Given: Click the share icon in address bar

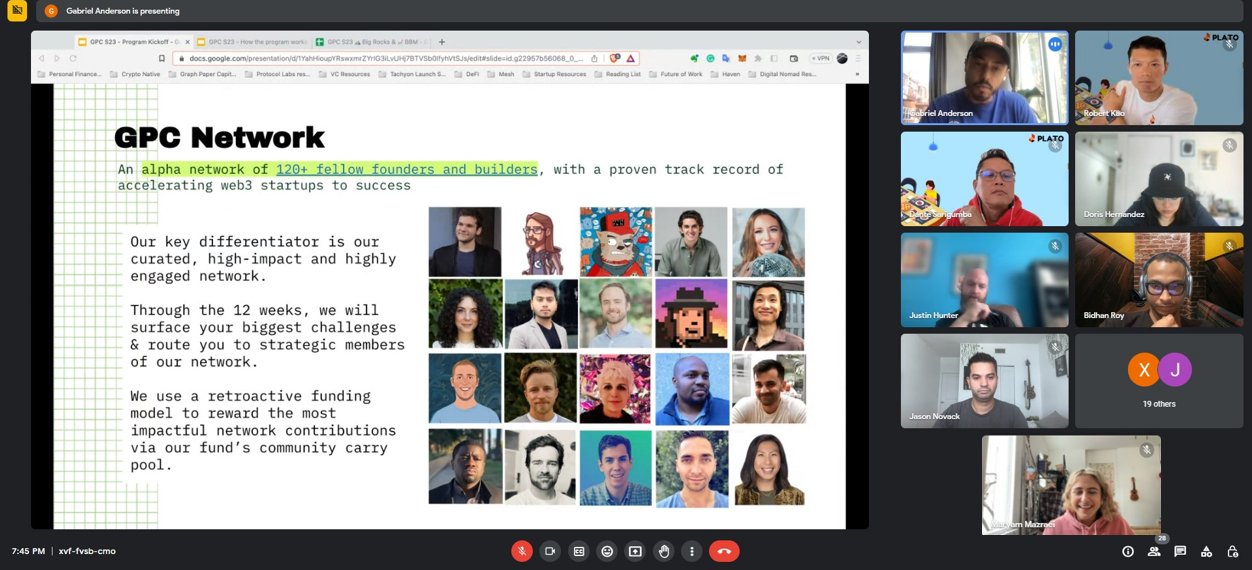Looking at the screenshot, I should [x=595, y=58].
